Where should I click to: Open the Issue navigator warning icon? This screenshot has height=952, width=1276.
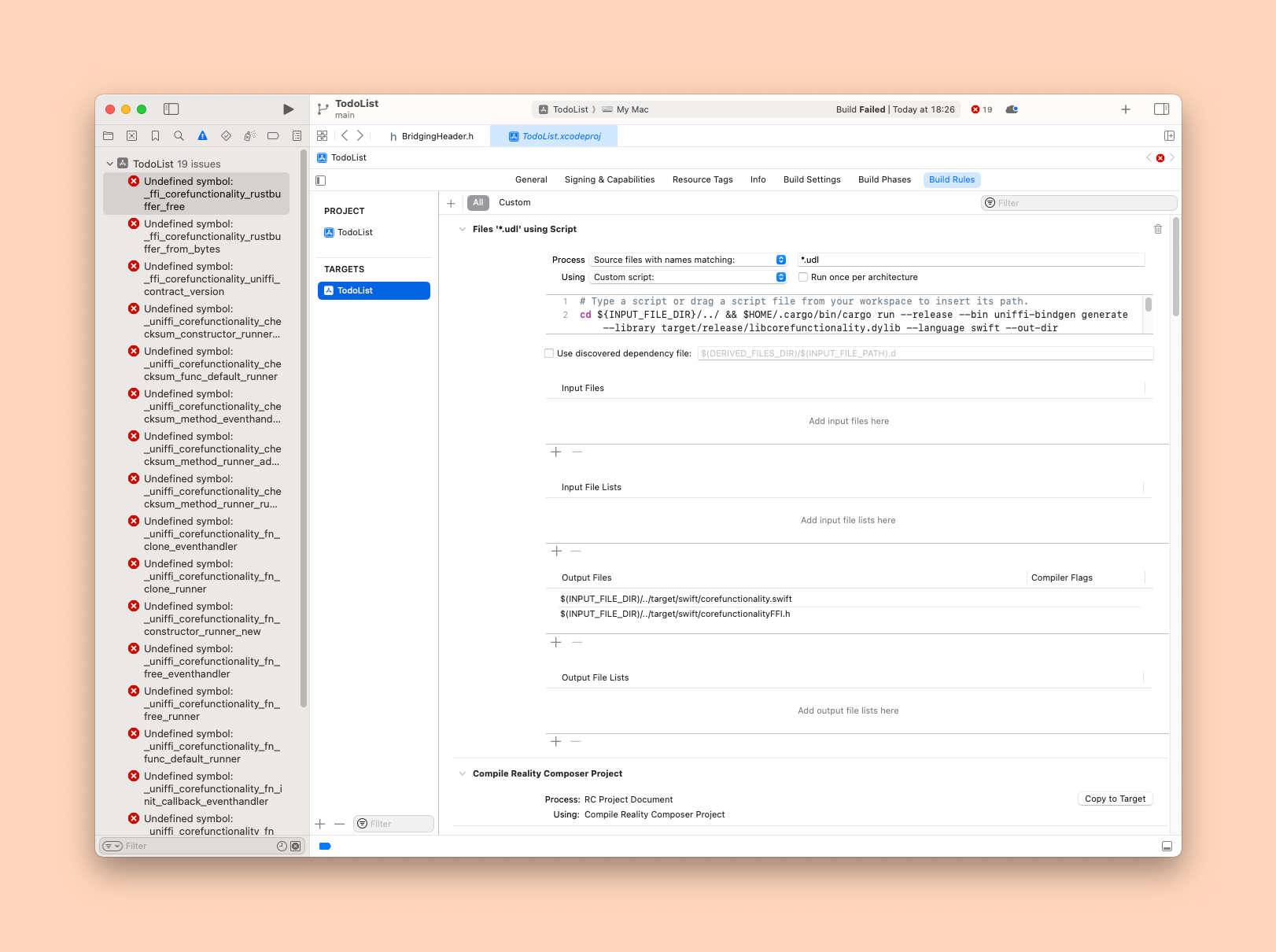[202, 136]
